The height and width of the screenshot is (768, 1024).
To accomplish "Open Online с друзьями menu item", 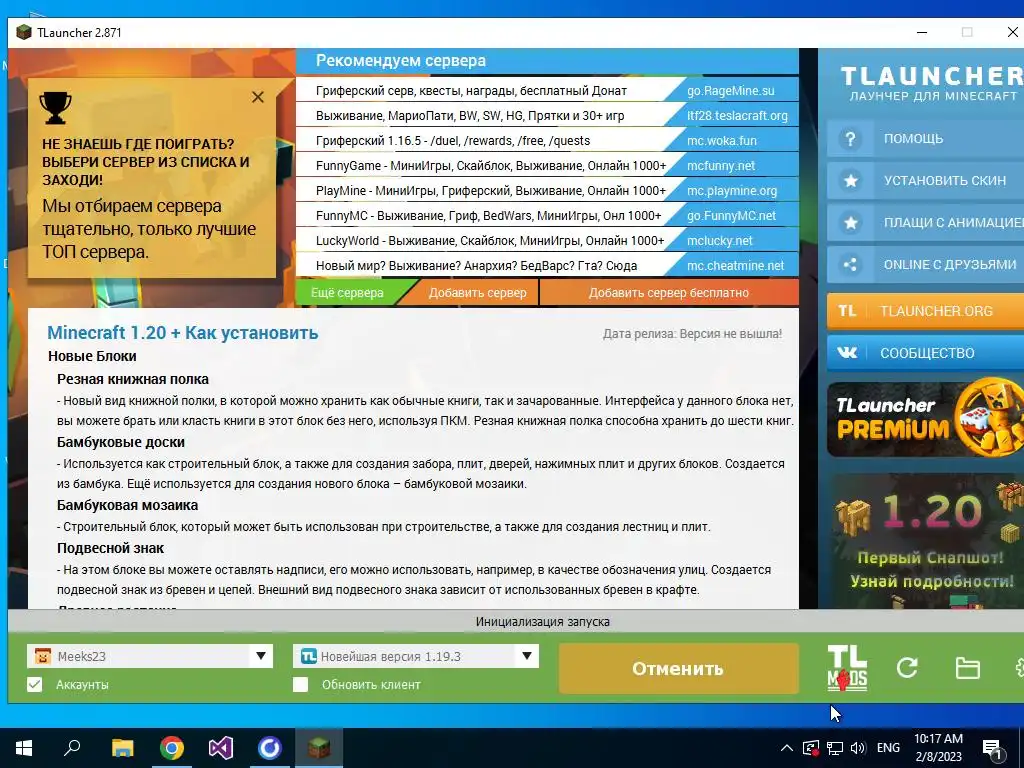I will click(x=925, y=264).
